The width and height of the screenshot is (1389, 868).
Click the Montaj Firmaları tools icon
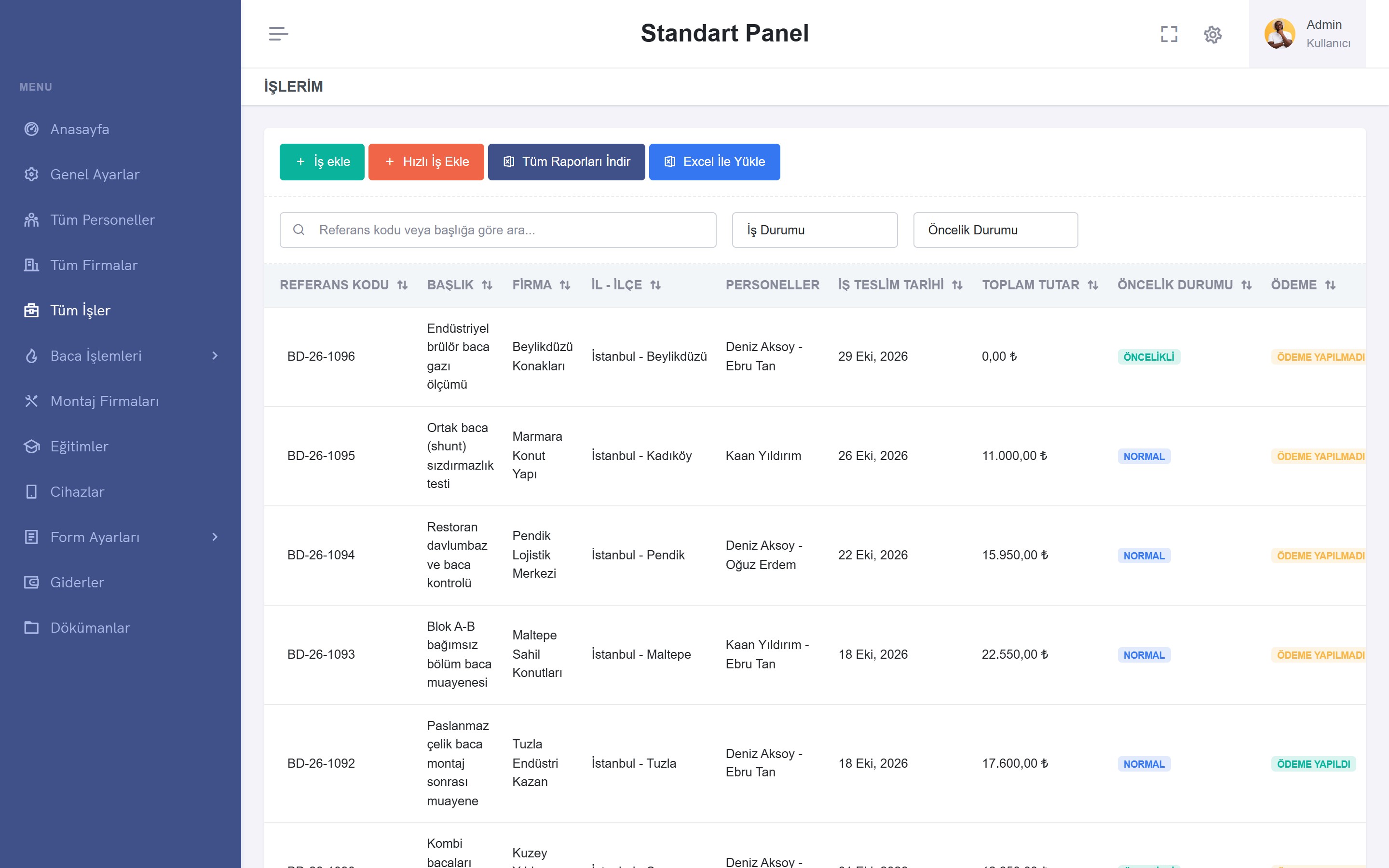tap(31, 401)
